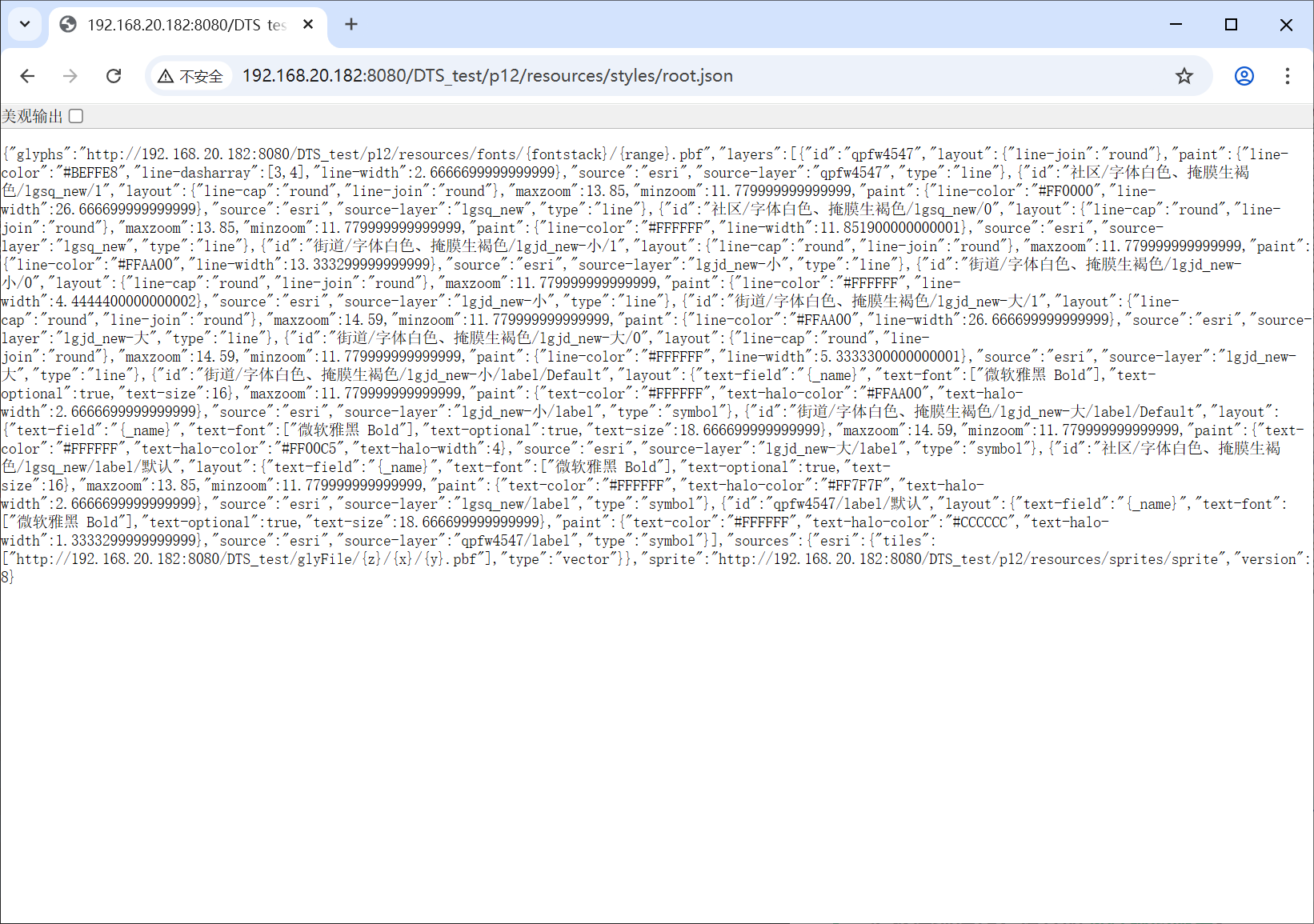Viewport: 1314px width, 924px height.
Task: Bookmark this page with the star icon
Action: click(1184, 76)
